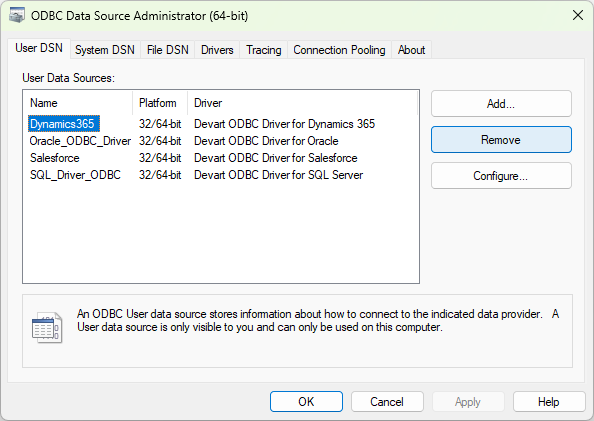This screenshot has height=421, width=594.
Task: Open Help for the dialog
Action: point(549,402)
